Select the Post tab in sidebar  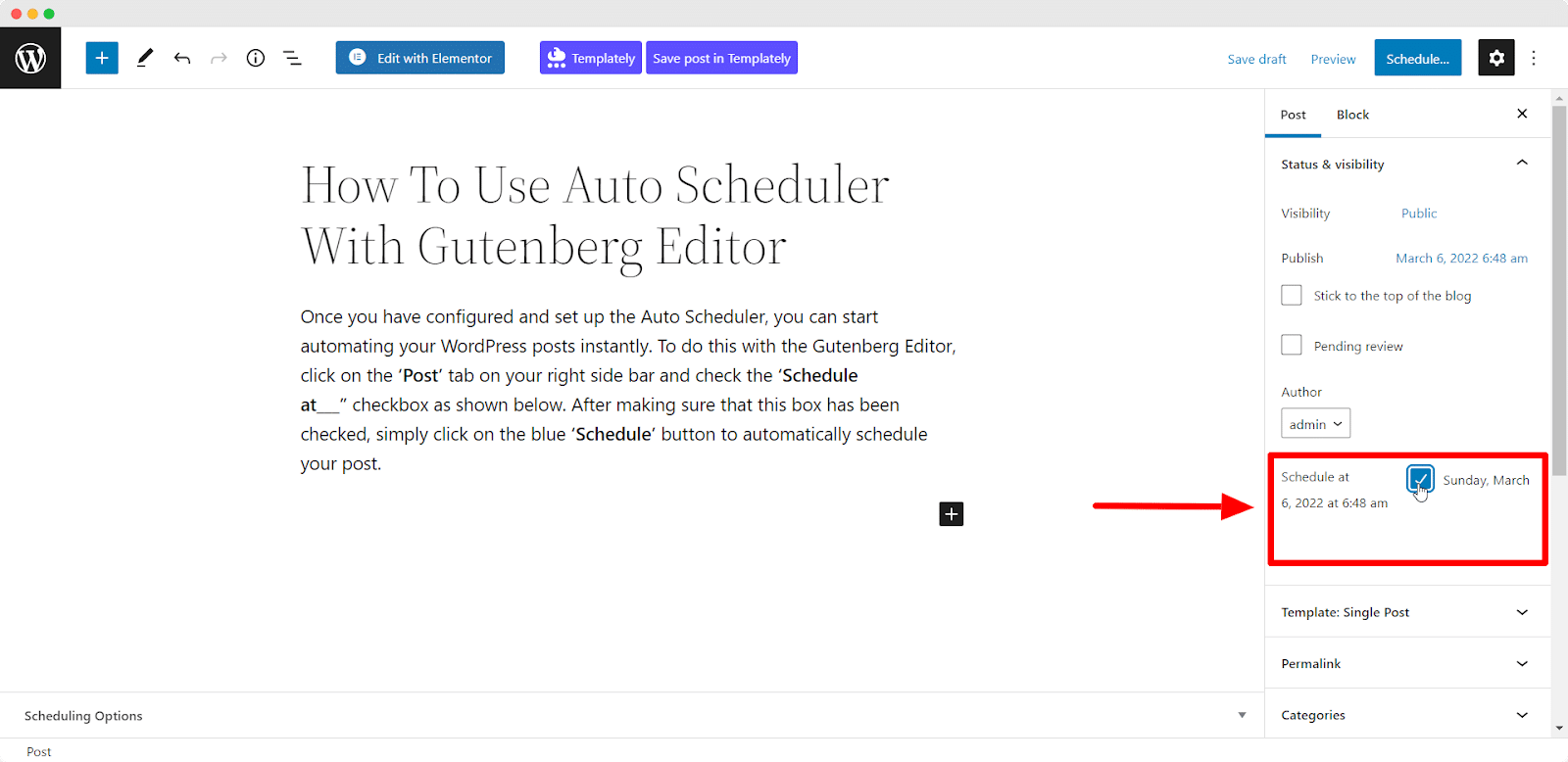[x=1293, y=115]
